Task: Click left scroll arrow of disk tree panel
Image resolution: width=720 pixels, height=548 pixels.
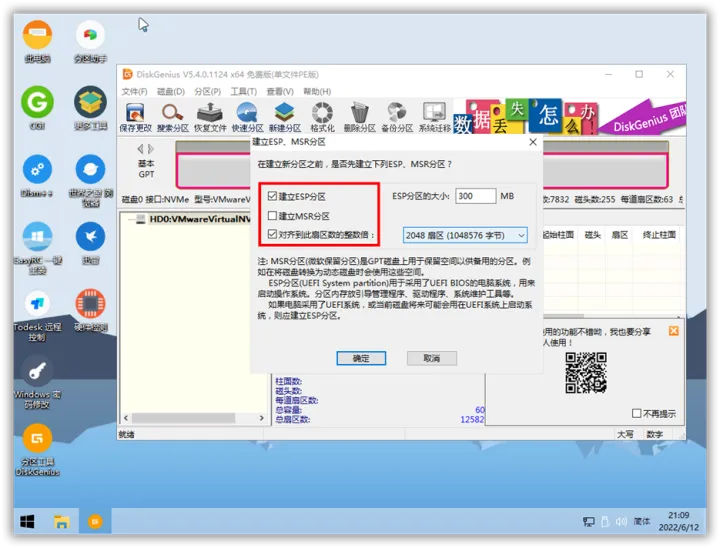Action: click(x=126, y=418)
